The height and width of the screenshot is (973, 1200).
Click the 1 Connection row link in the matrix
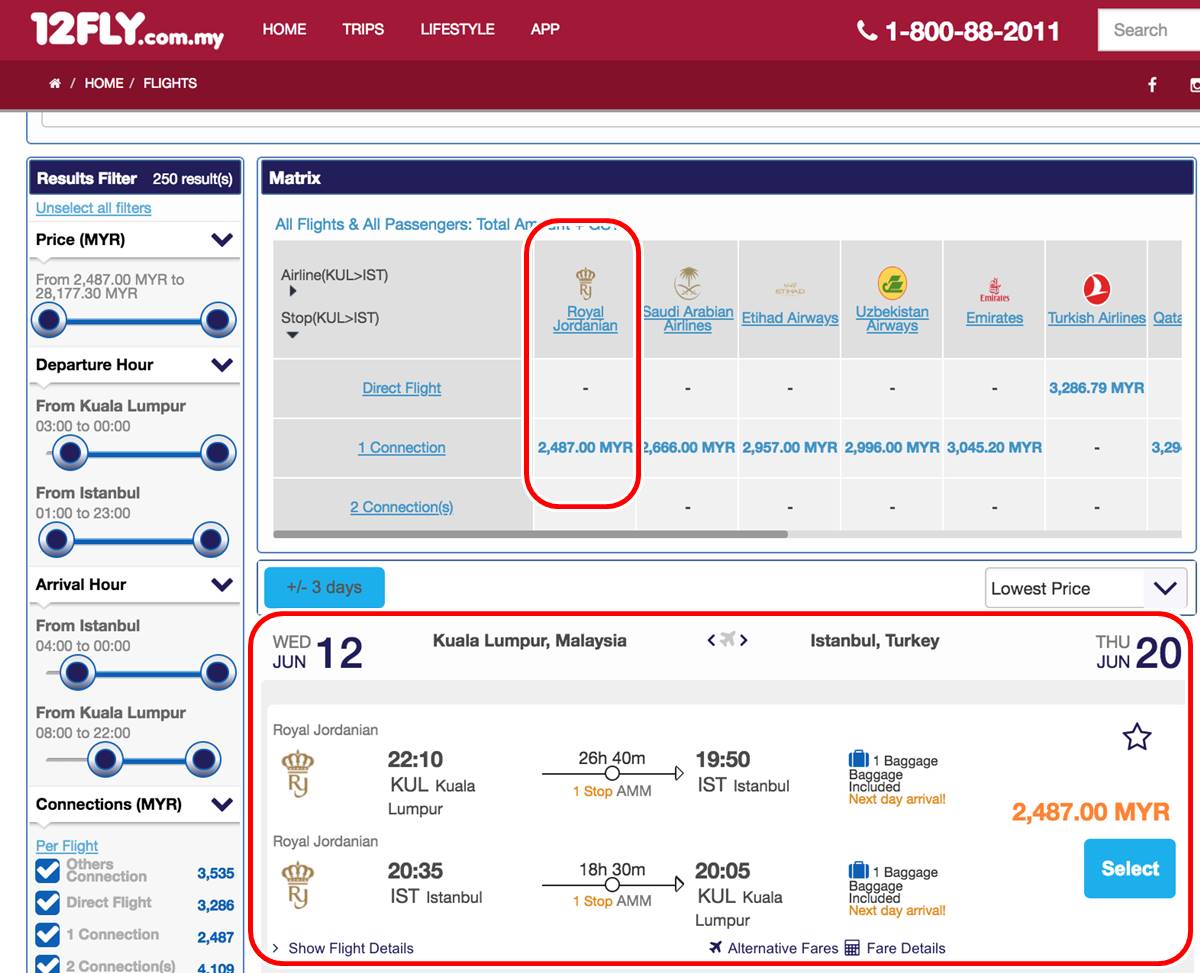(401, 448)
